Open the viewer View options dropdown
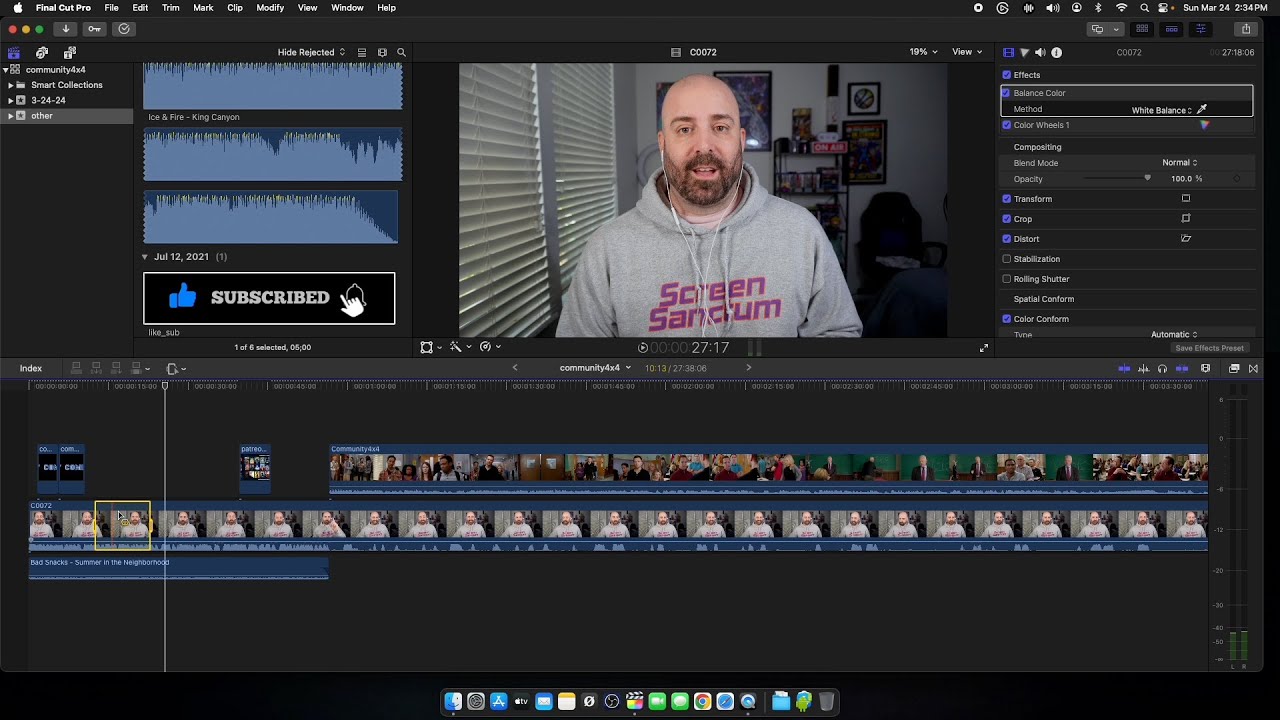The width and height of the screenshot is (1280, 720). (967, 52)
